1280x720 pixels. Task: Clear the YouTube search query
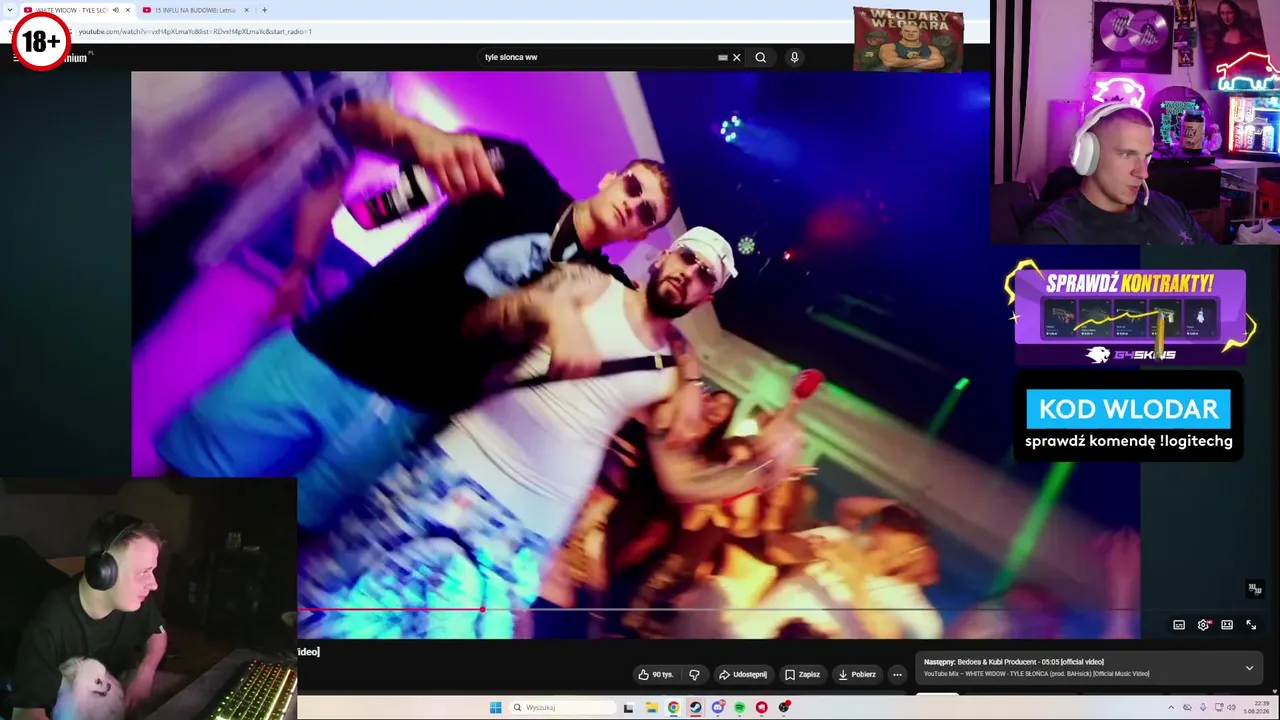tap(737, 57)
